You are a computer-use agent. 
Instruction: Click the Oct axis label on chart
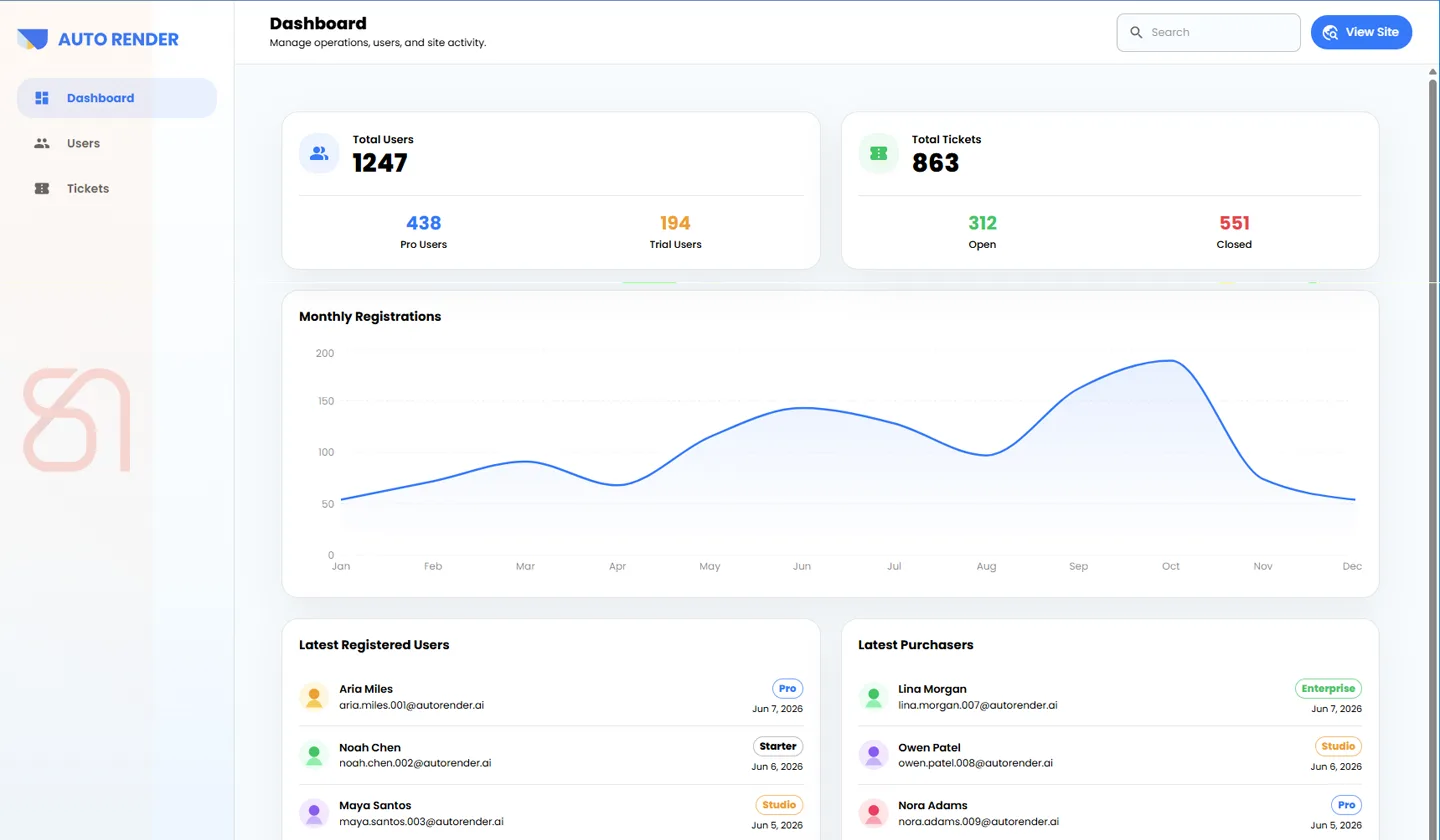(1171, 566)
